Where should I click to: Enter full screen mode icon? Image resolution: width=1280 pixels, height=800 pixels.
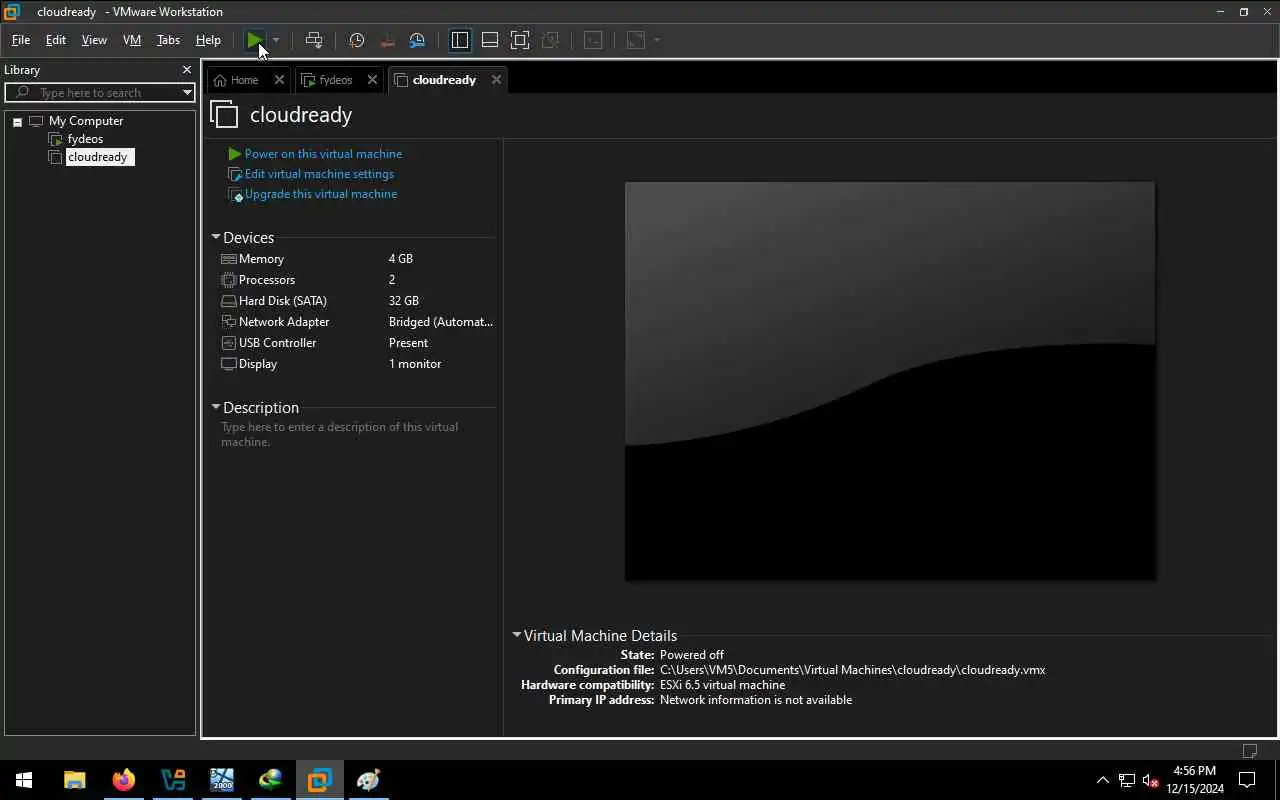(520, 40)
